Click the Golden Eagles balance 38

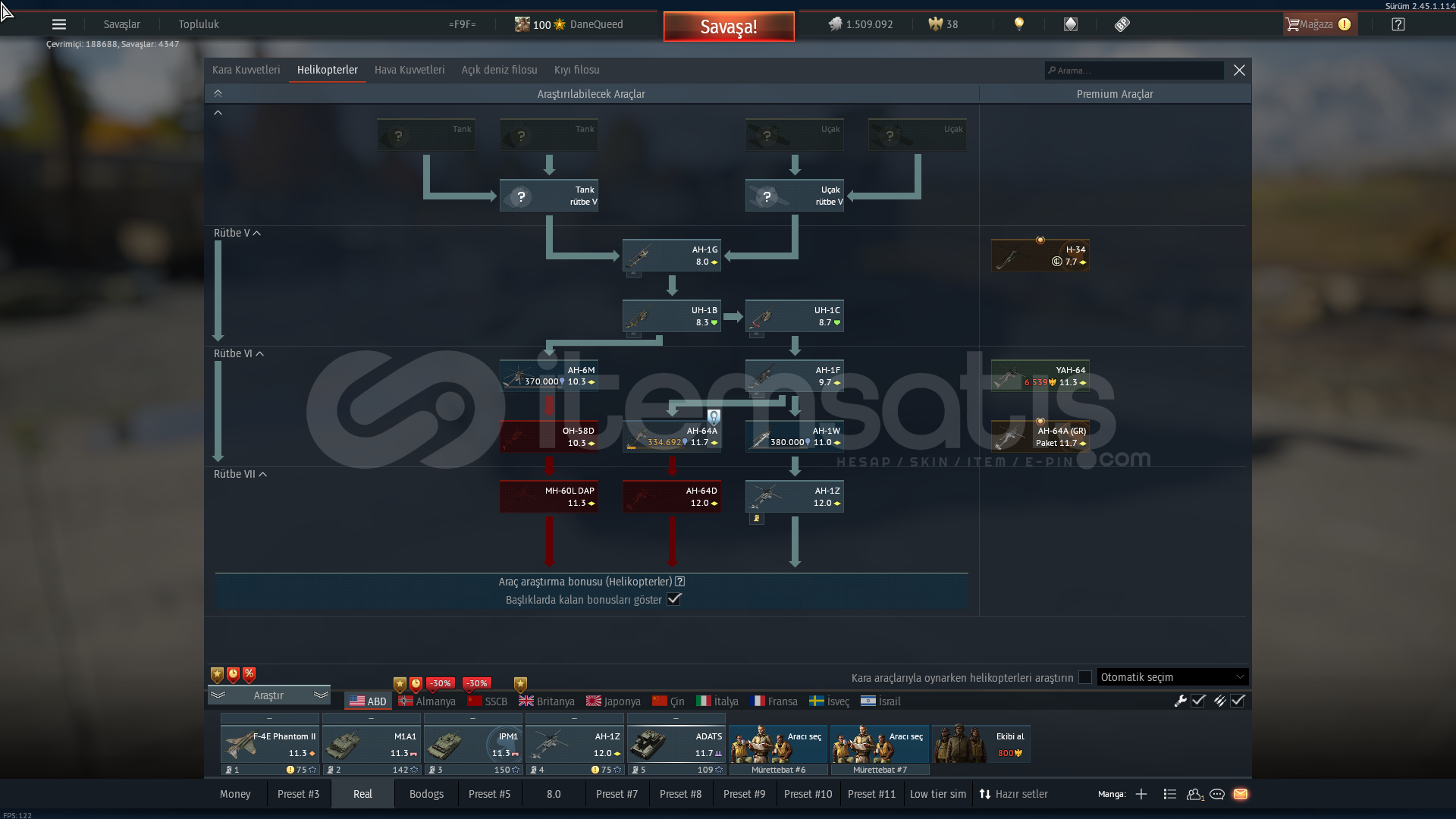(943, 24)
